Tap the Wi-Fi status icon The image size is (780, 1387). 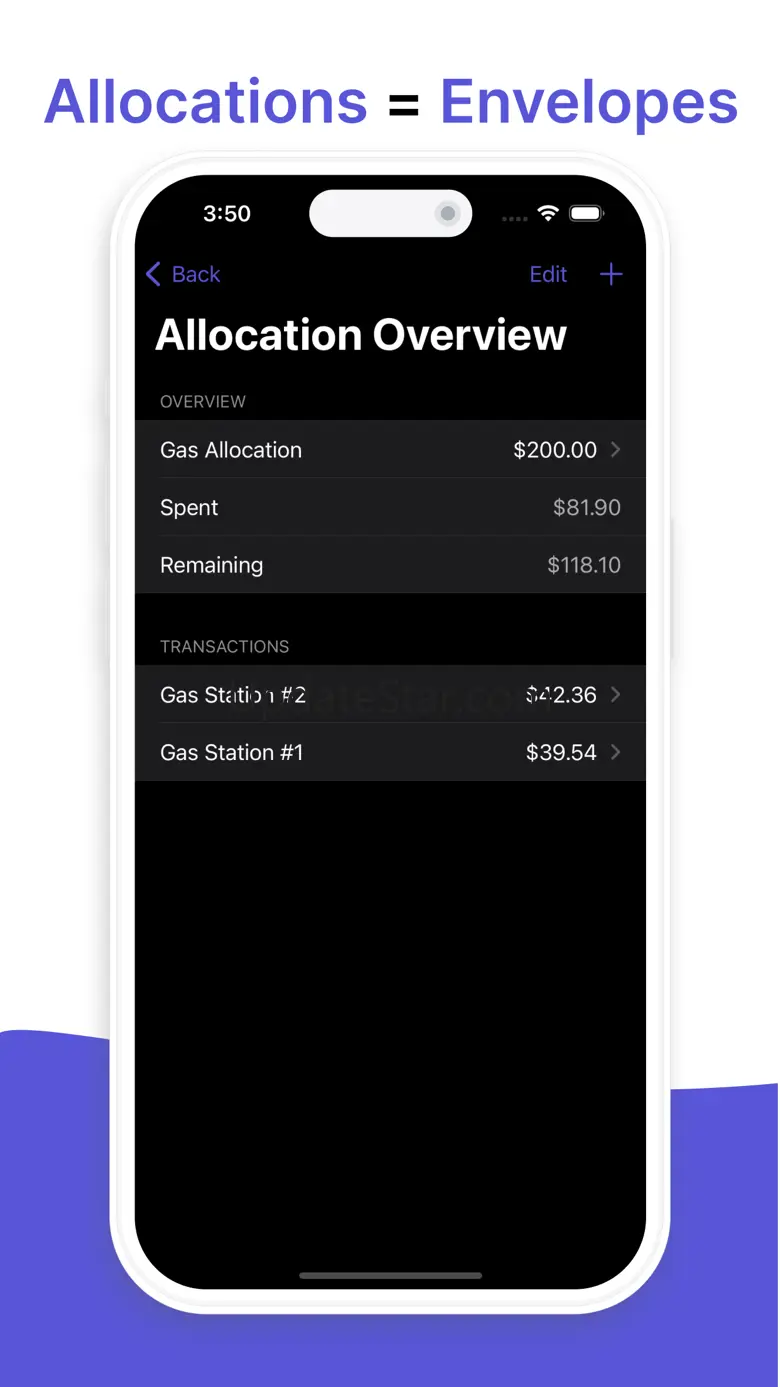click(x=547, y=213)
